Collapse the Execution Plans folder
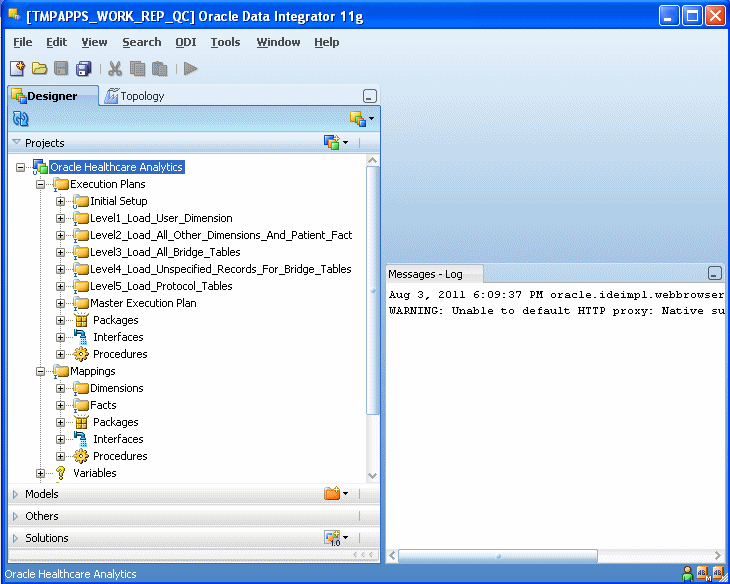 pos(41,184)
